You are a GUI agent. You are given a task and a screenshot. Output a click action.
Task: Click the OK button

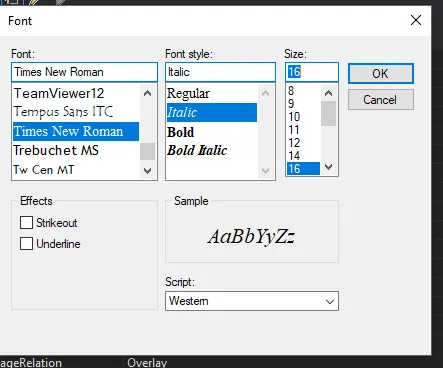[381, 73]
